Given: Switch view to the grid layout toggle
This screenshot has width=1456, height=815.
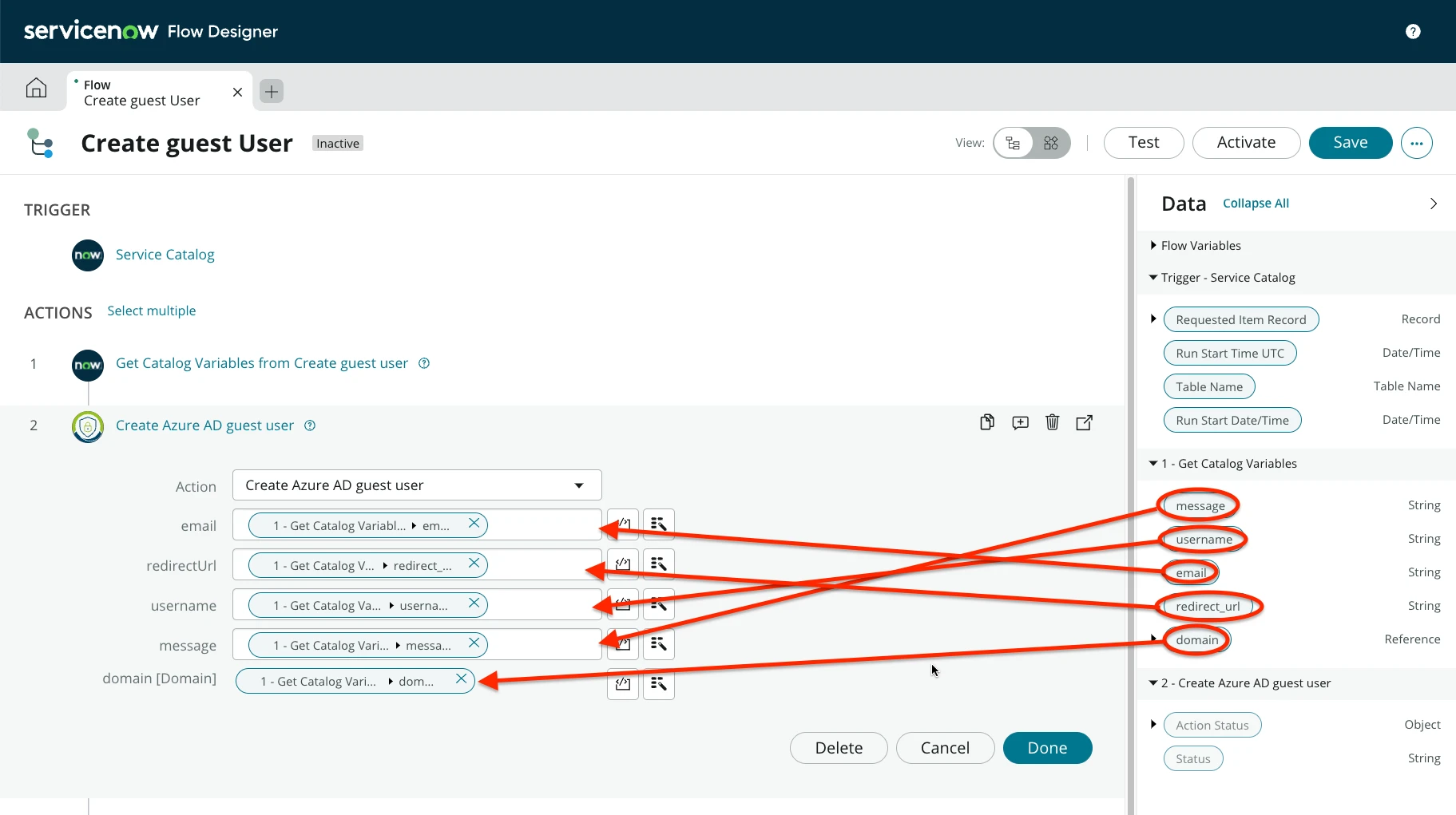Looking at the screenshot, I should point(1050,142).
